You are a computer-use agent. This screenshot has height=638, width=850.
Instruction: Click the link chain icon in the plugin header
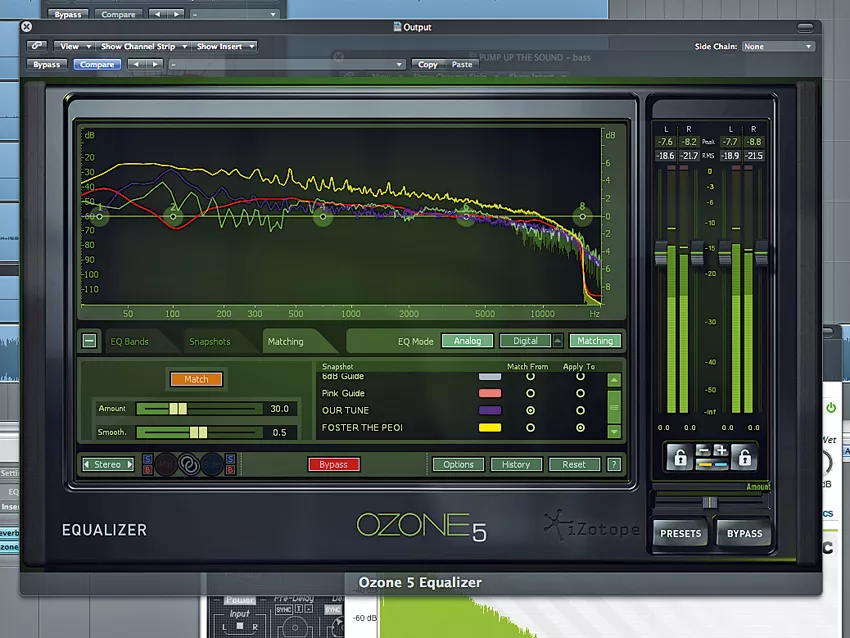38,46
